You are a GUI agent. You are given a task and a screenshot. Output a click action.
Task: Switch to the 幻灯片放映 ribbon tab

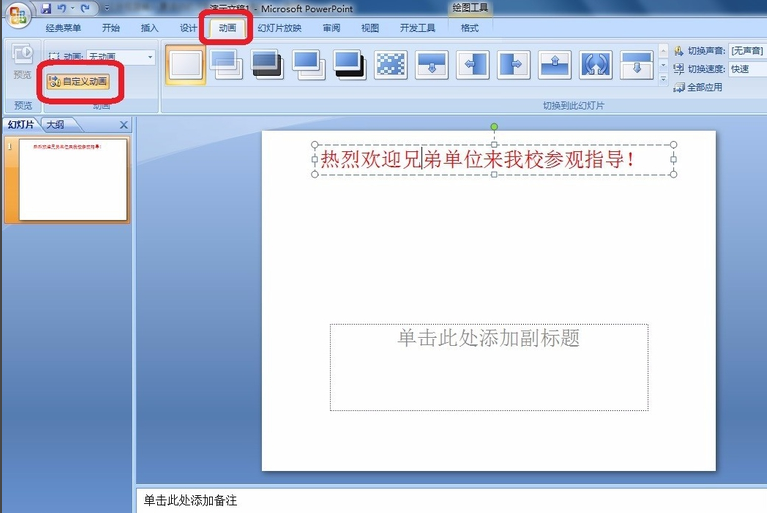[279, 28]
